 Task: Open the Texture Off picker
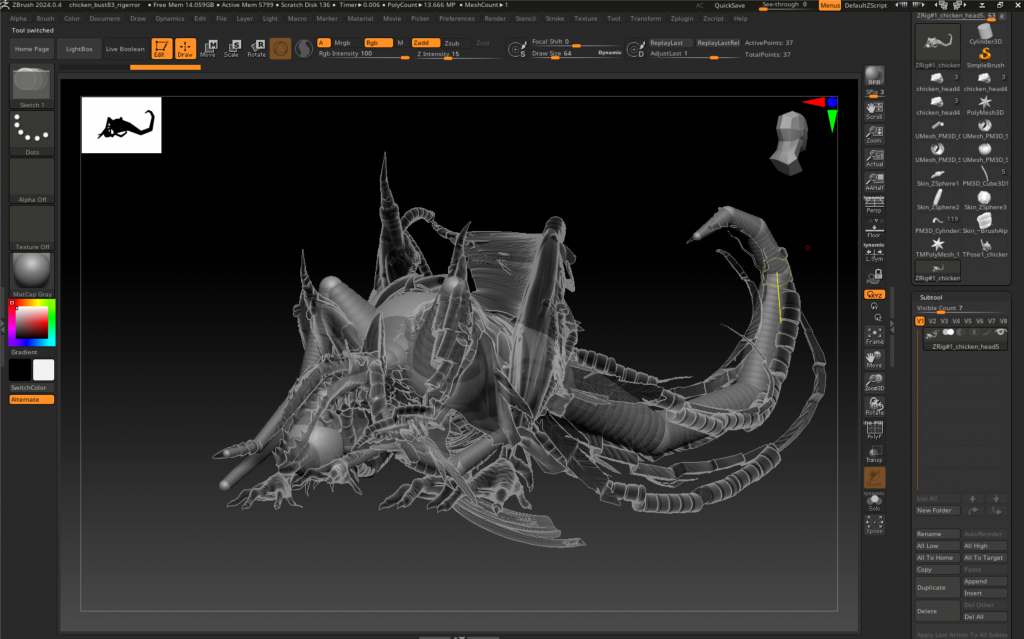[x=32, y=228]
